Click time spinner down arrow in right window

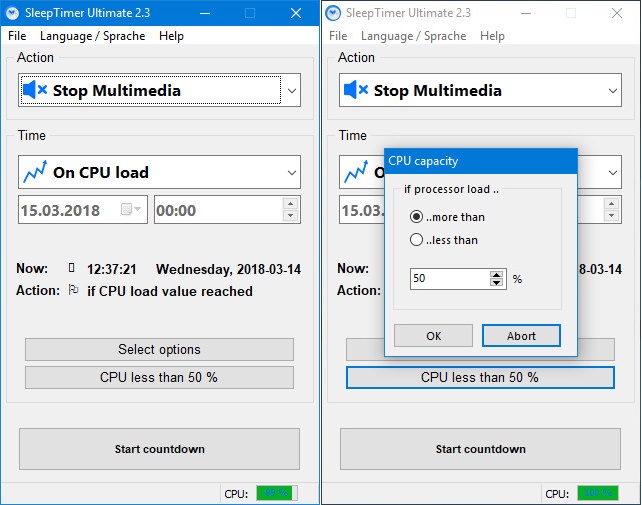click(x=611, y=215)
